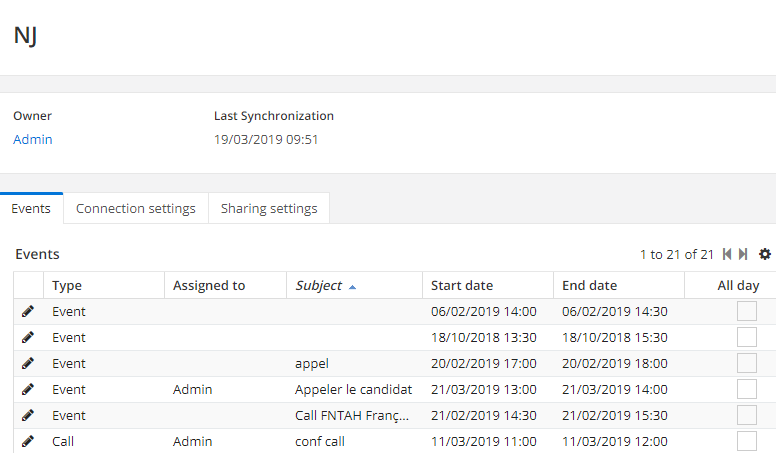The height and width of the screenshot is (453, 776).
Task: Open editor for 'Appeler le candidat' event
Action: pos(28,389)
